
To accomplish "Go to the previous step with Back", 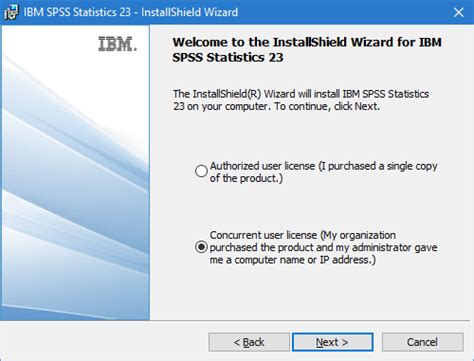I will pyautogui.click(x=249, y=342).
